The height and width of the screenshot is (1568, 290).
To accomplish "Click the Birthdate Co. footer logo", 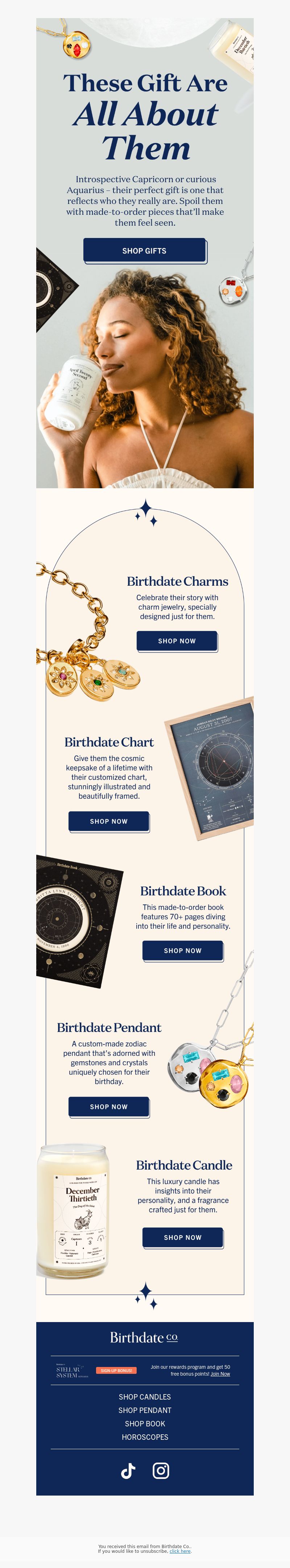I will pyautogui.click(x=144, y=1337).
